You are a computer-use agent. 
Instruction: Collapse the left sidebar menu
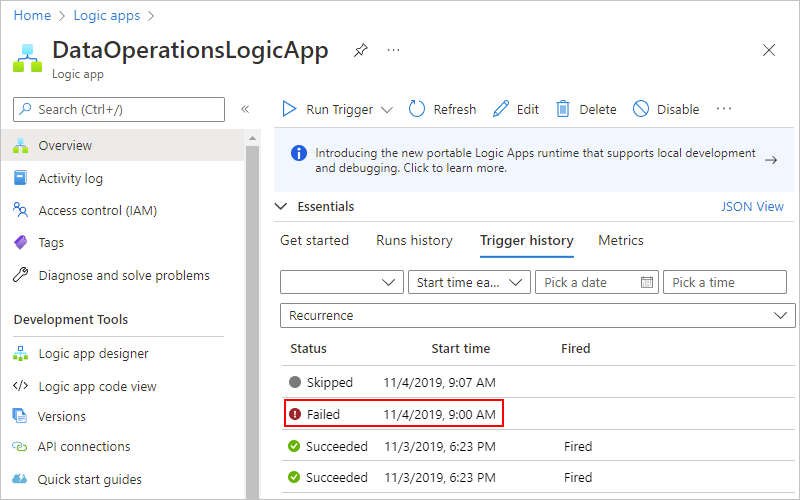click(x=245, y=109)
